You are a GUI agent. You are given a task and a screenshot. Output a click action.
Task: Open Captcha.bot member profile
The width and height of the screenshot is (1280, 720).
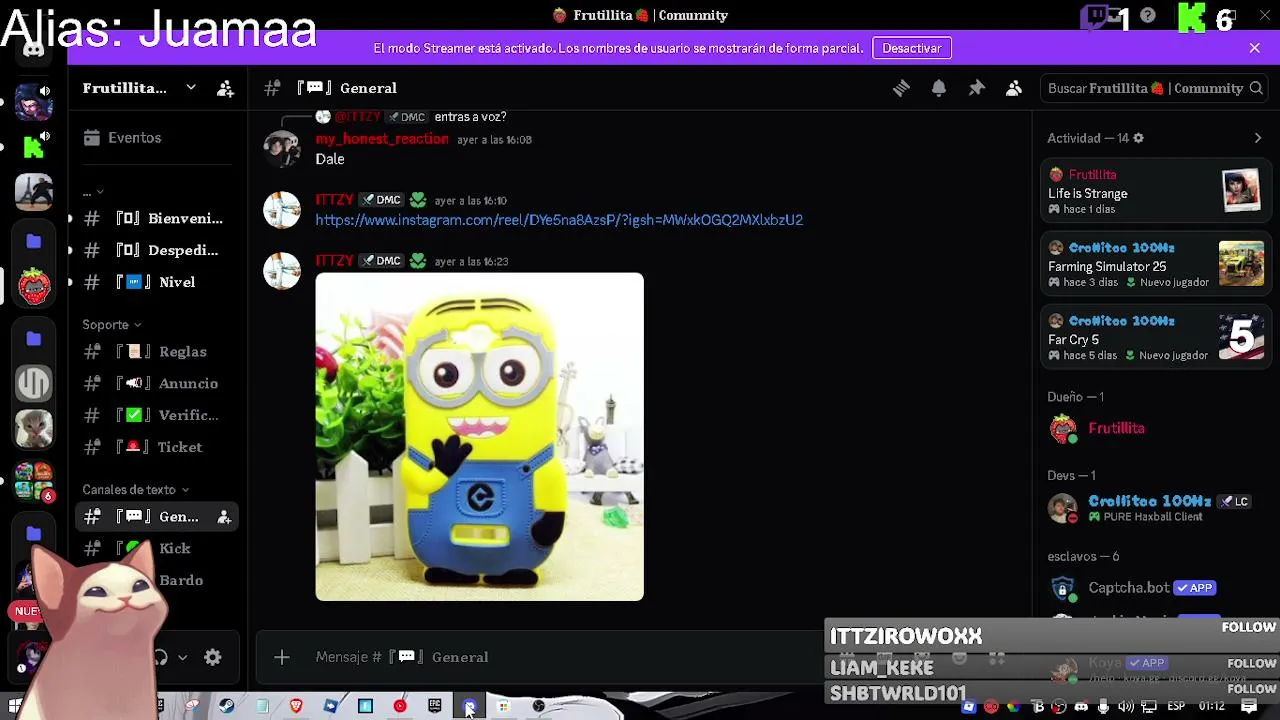pos(1155,588)
